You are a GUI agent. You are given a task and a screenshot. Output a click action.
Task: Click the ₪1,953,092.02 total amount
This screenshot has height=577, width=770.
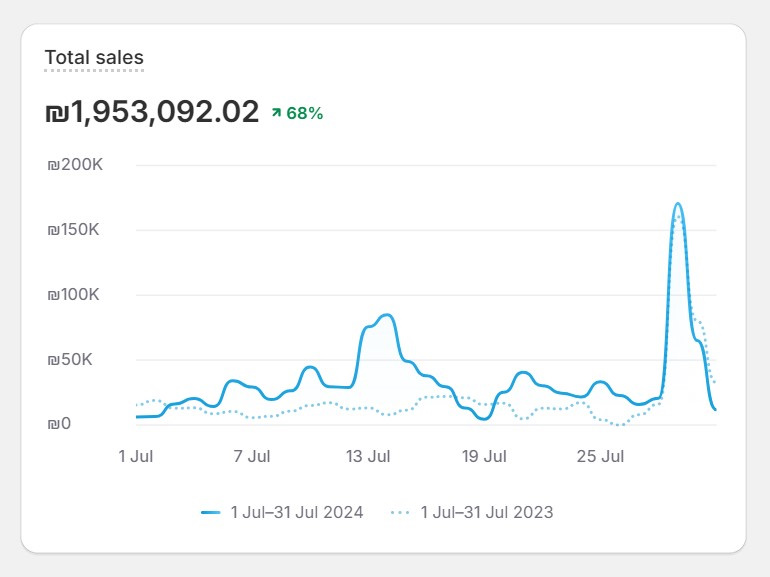pyautogui.click(x=152, y=112)
